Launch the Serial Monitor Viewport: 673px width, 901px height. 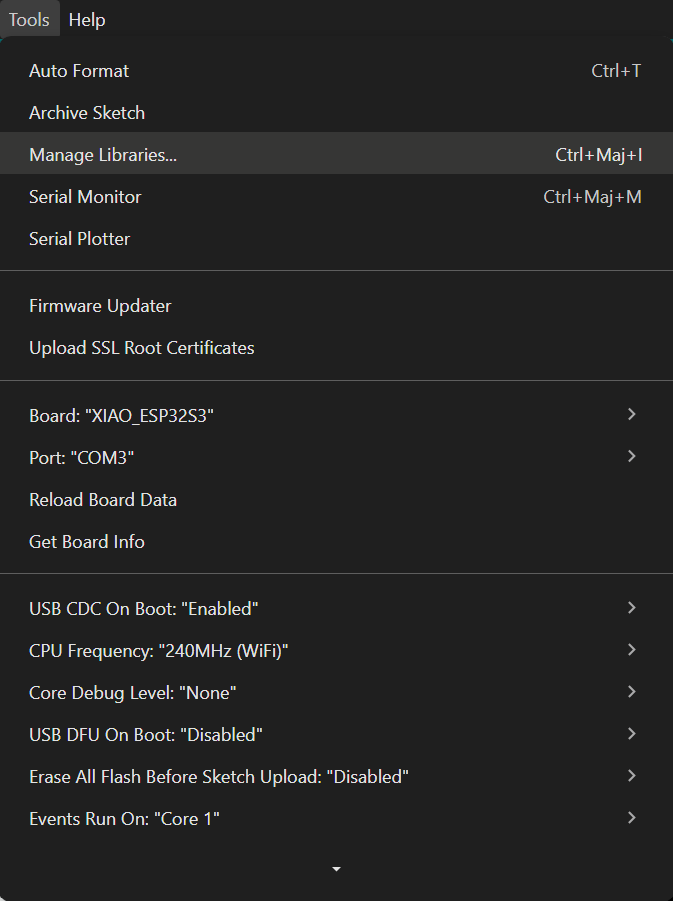[85, 197]
